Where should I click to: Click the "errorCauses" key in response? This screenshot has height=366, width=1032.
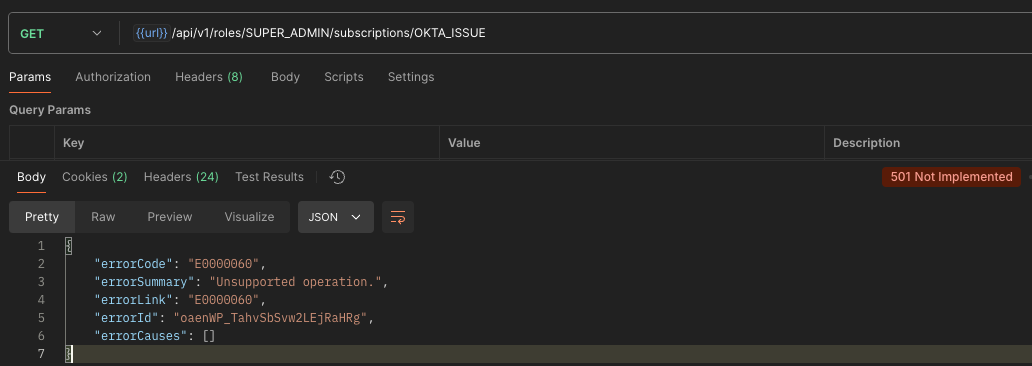click(x=140, y=336)
